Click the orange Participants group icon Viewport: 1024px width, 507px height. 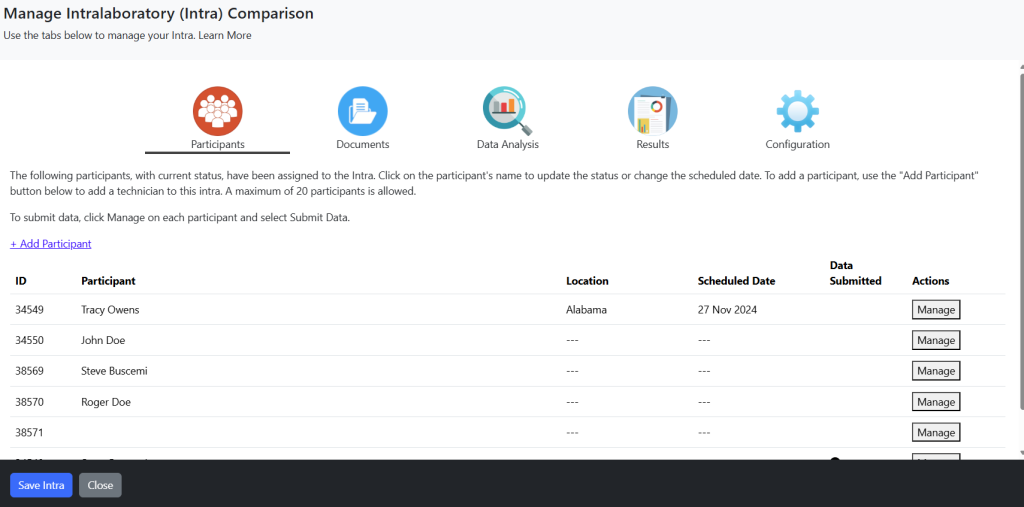tap(217, 111)
